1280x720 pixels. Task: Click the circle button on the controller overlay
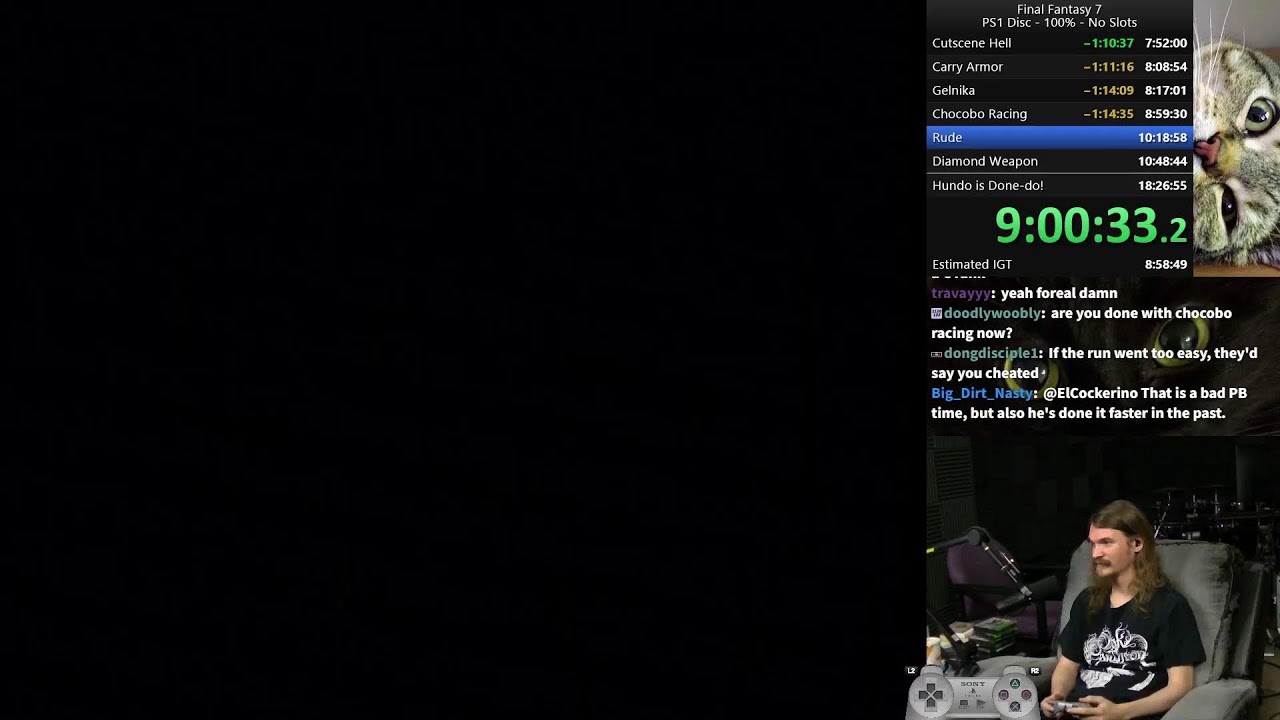1026,695
